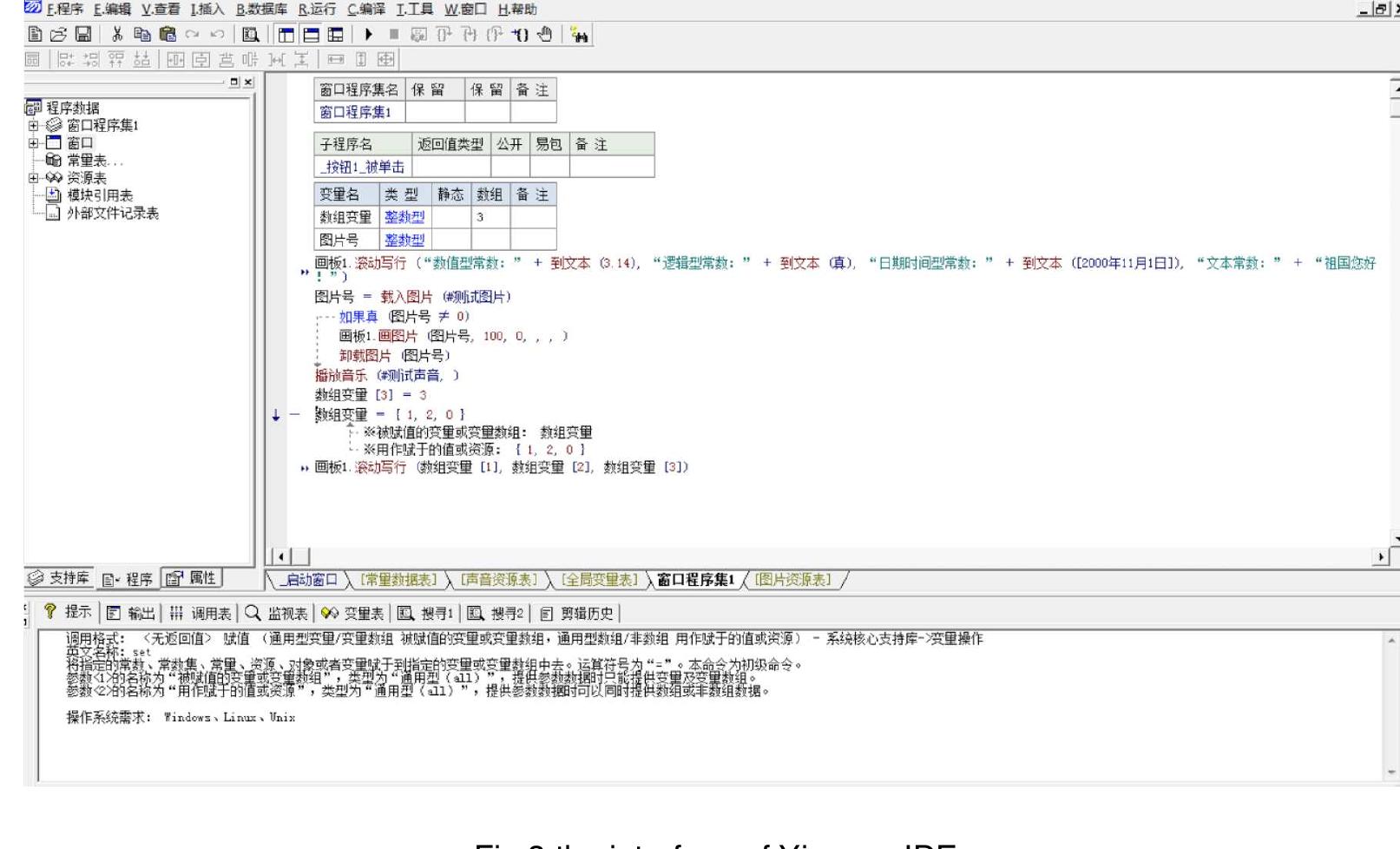Open the 监视表 bottom panel tab
The width and height of the screenshot is (1400, 849).
click(277, 613)
